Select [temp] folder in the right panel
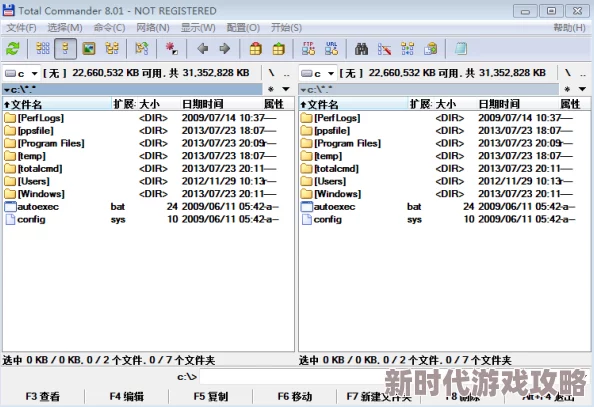This screenshot has height=407, width=594. point(444,156)
